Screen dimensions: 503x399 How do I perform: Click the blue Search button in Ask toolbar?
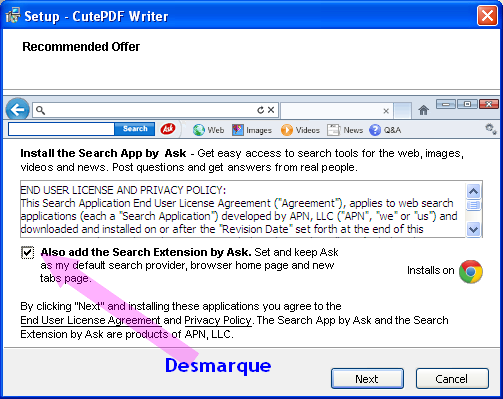pos(135,129)
